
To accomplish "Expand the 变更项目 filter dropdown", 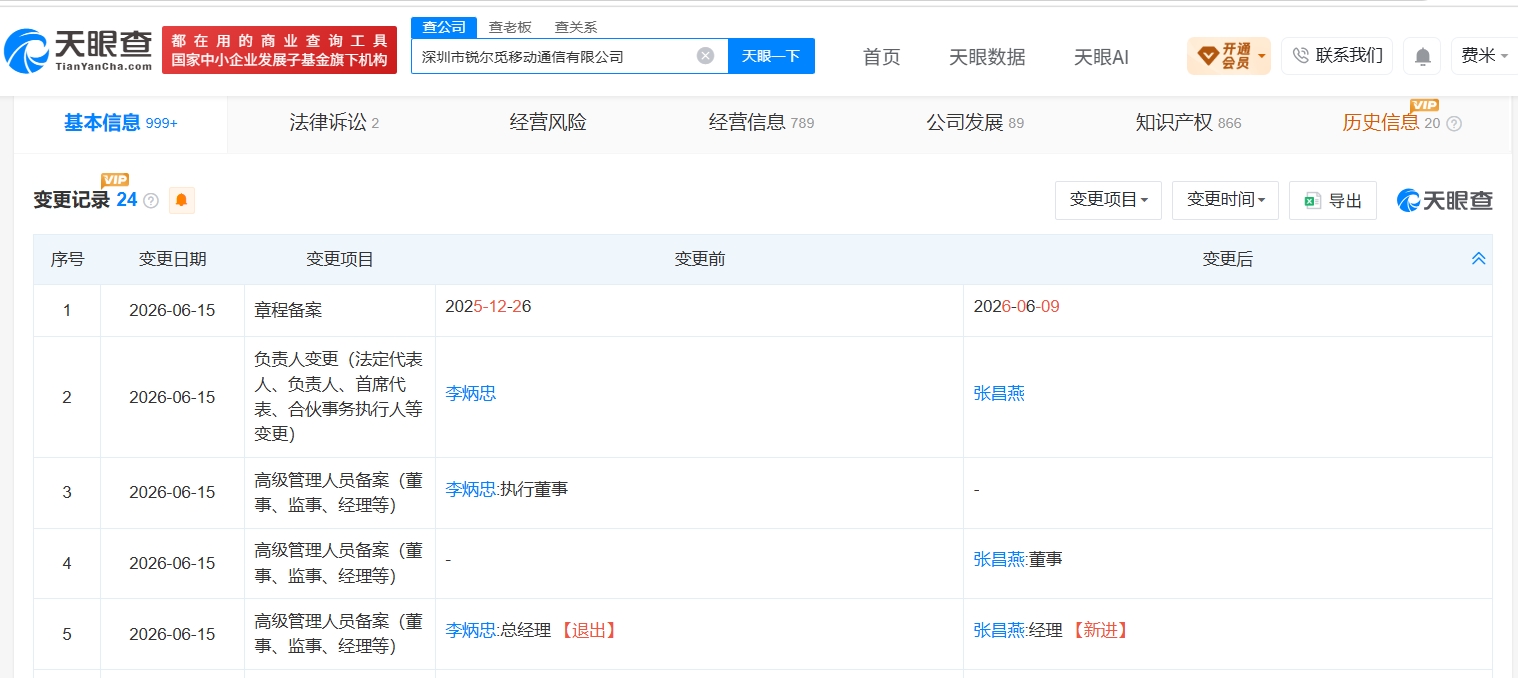I will point(1108,200).
